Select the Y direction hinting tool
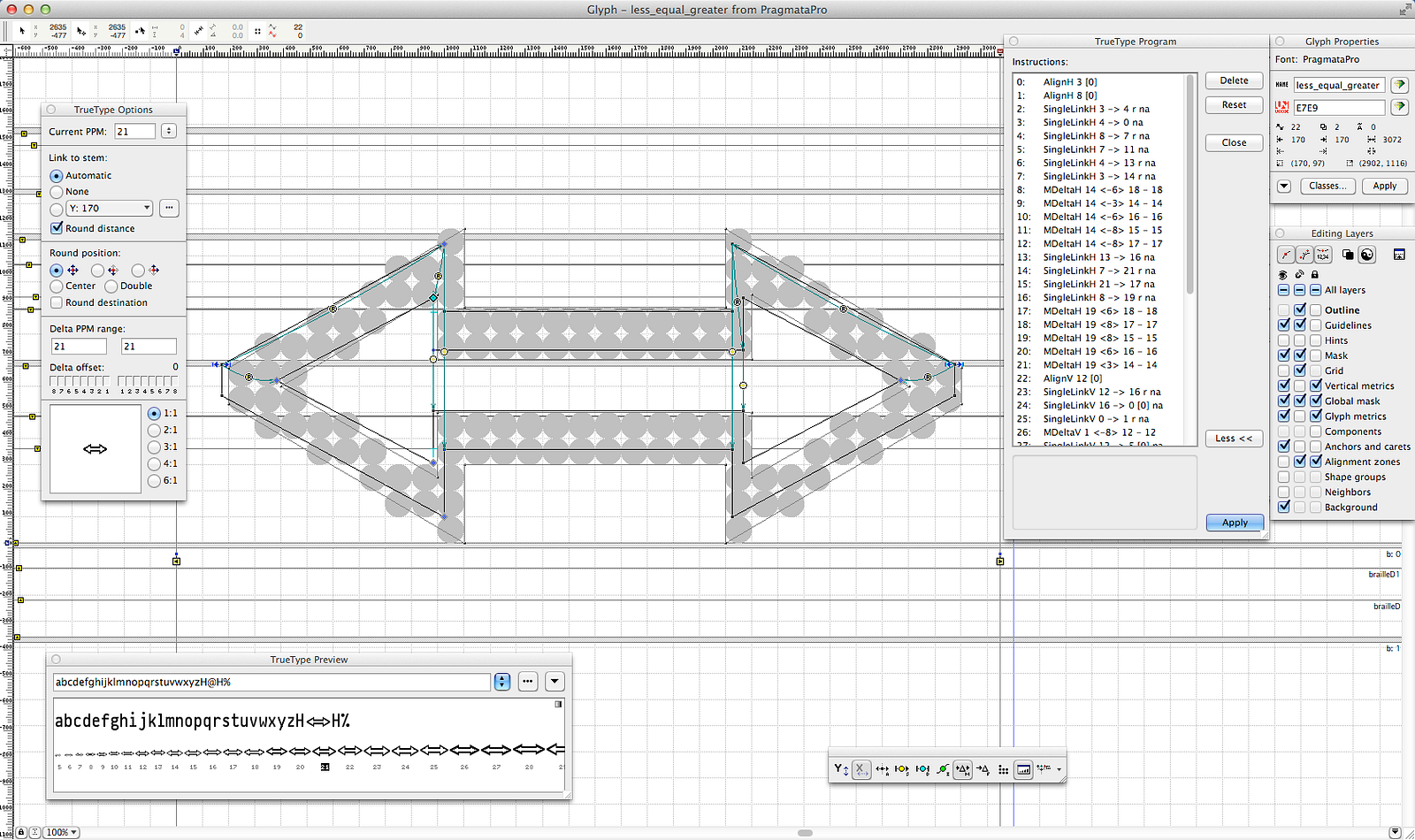The image size is (1415, 840). click(840, 769)
